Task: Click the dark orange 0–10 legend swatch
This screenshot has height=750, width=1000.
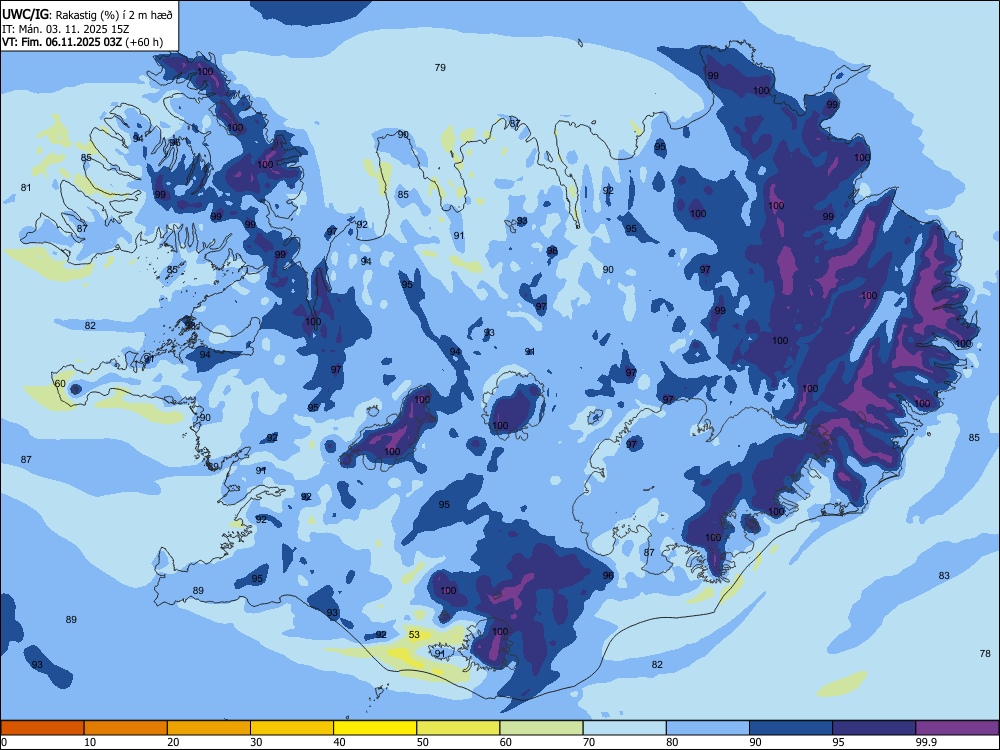Action: pyautogui.click(x=42, y=728)
